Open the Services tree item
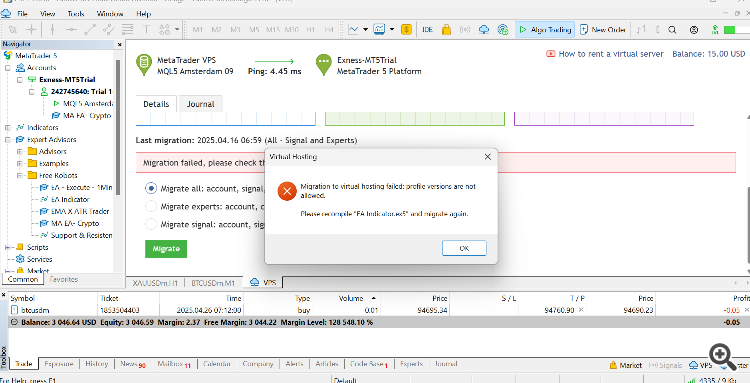 (x=40, y=259)
